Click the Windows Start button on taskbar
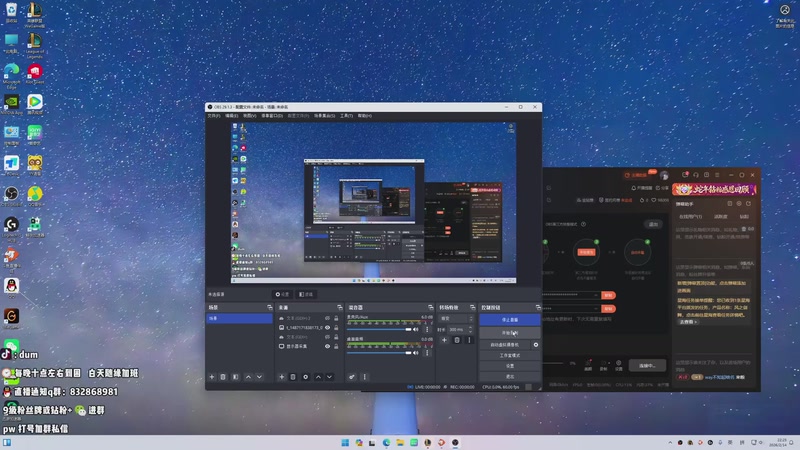The width and height of the screenshot is (800, 450). tap(343, 442)
